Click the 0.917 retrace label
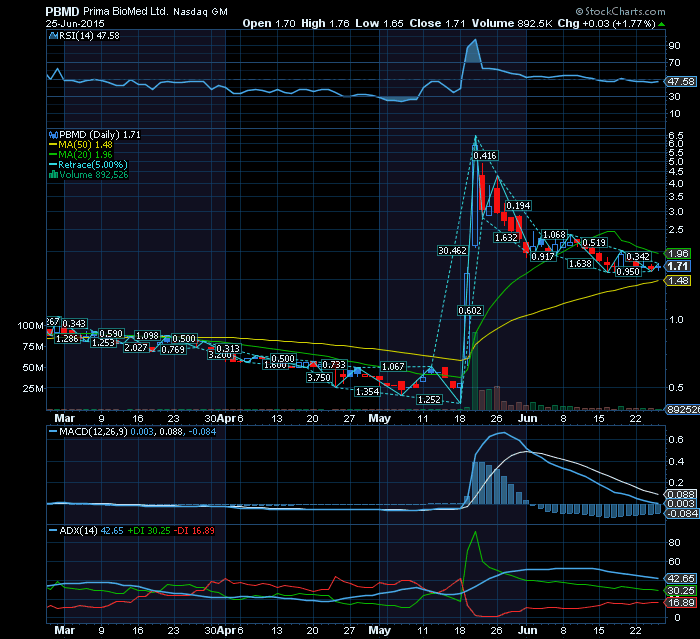The height and width of the screenshot is (639, 700). coord(543,257)
